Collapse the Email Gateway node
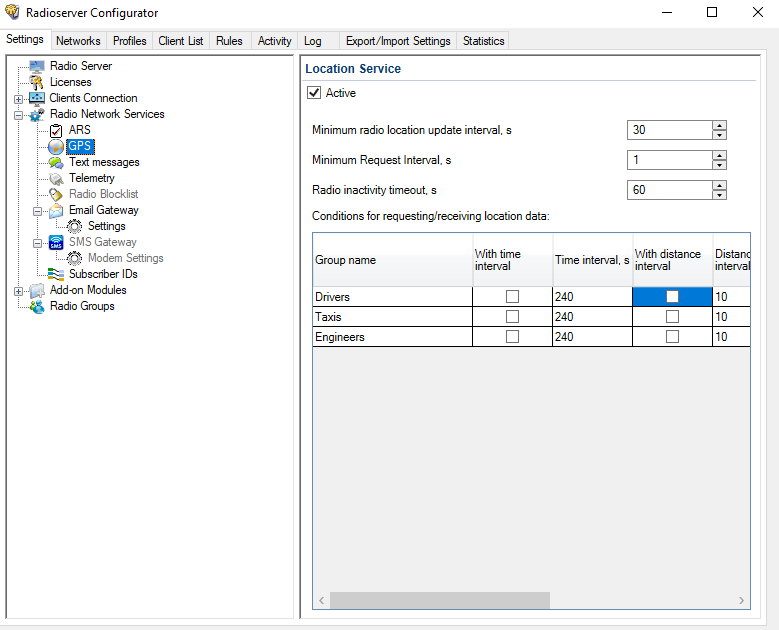This screenshot has height=630, width=779. pyautogui.click(x=38, y=211)
